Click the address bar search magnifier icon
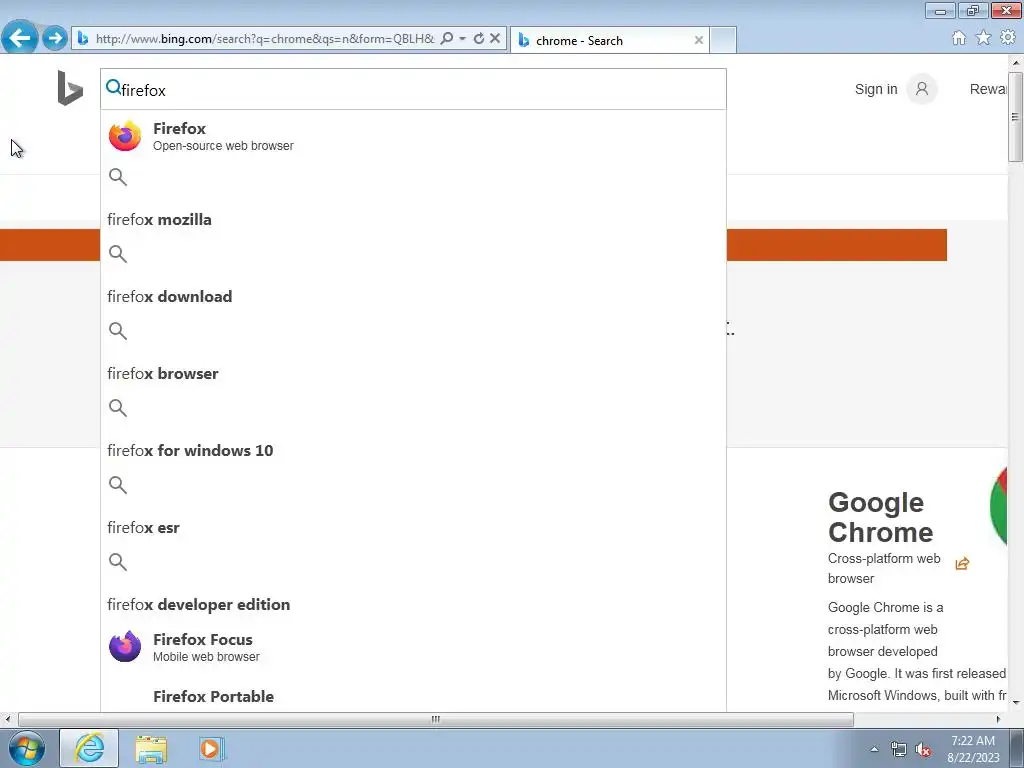1024x768 pixels. [447, 39]
